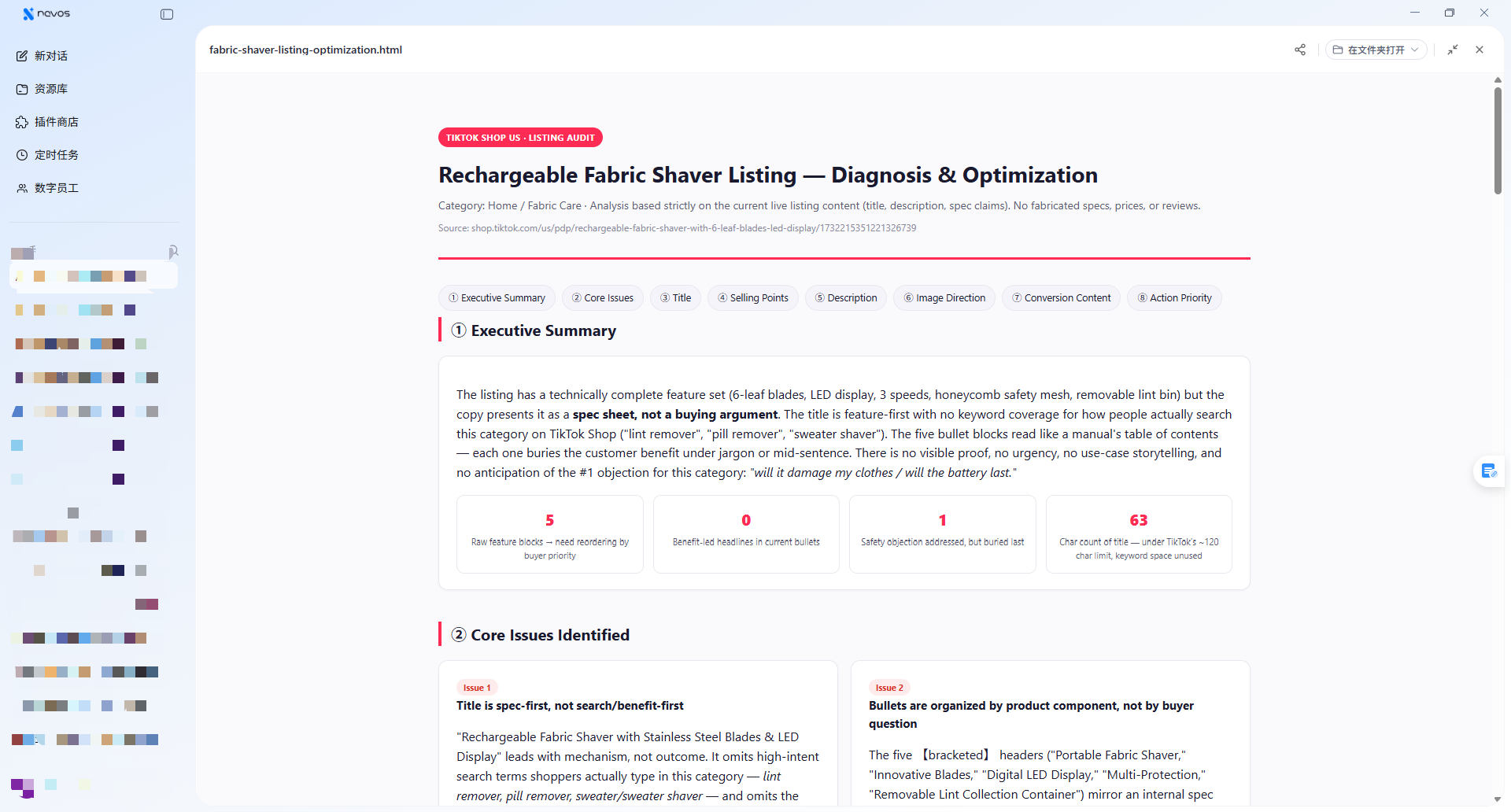Image resolution: width=1511 pixels, height=812 pixels.
Task: Go to the Action Priority pill
Action: click(x=1174, y=298)
